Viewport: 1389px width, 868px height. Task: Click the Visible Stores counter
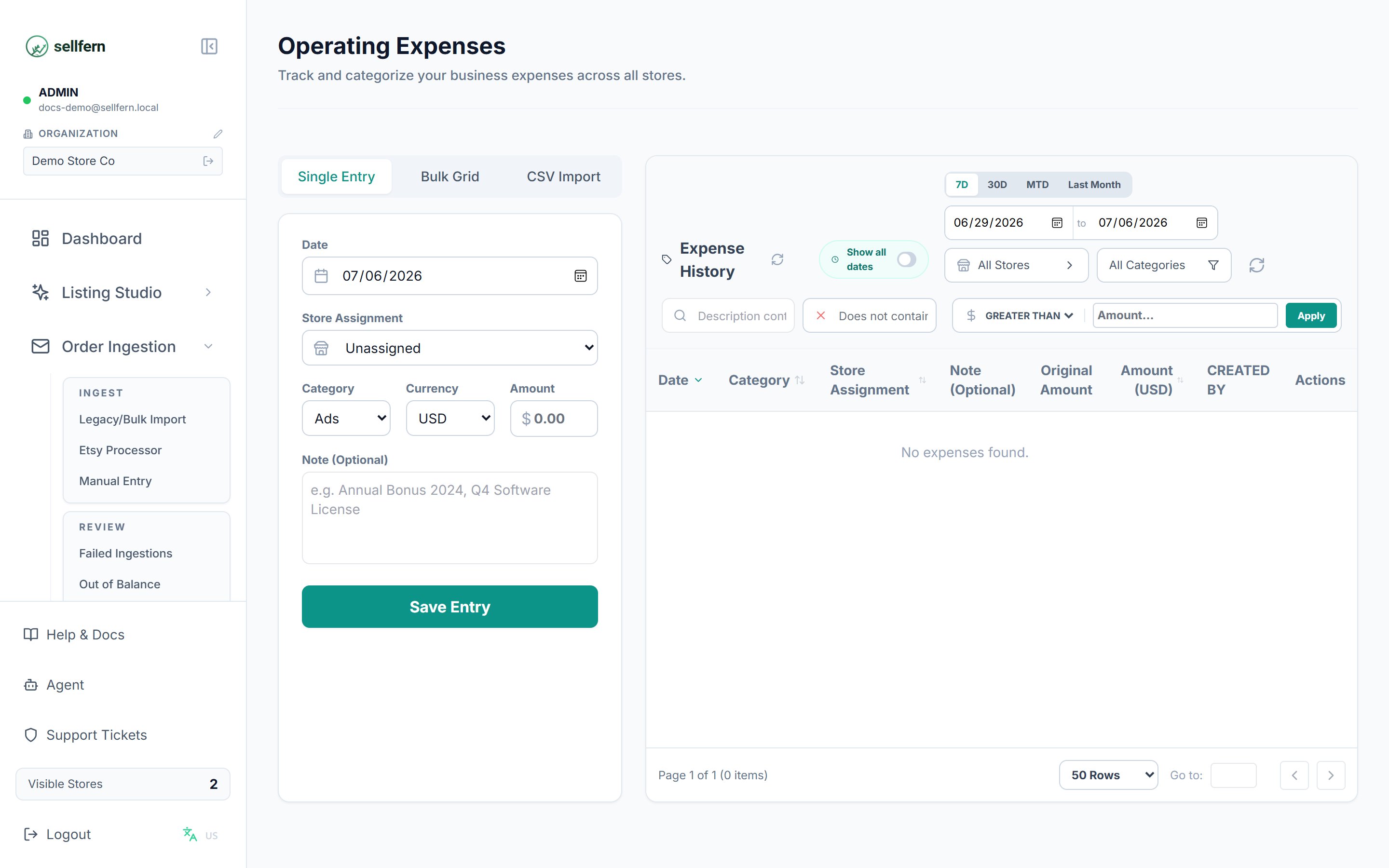click(123, 784)
